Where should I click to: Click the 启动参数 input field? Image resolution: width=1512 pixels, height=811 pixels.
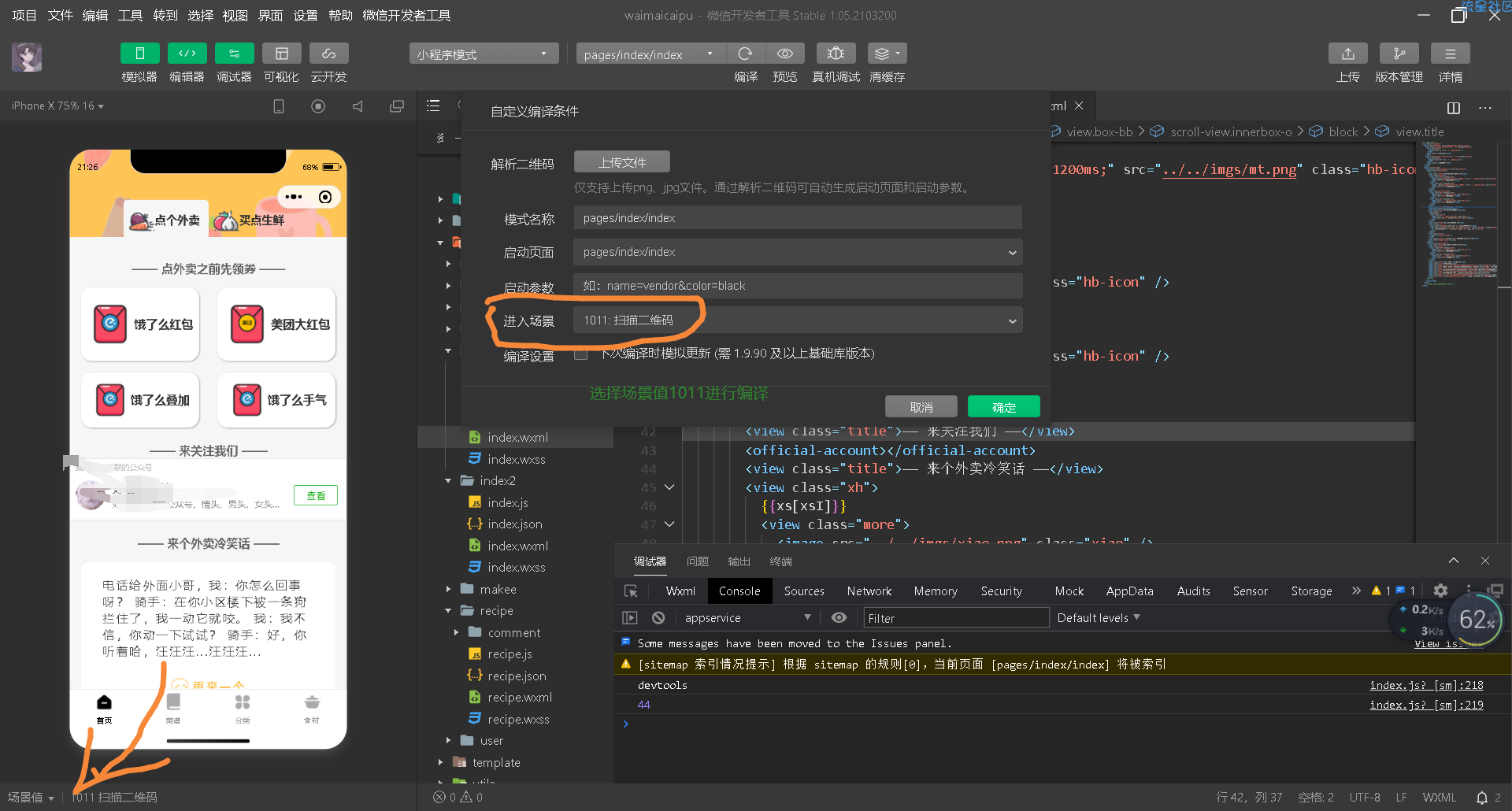coord(798,286)
